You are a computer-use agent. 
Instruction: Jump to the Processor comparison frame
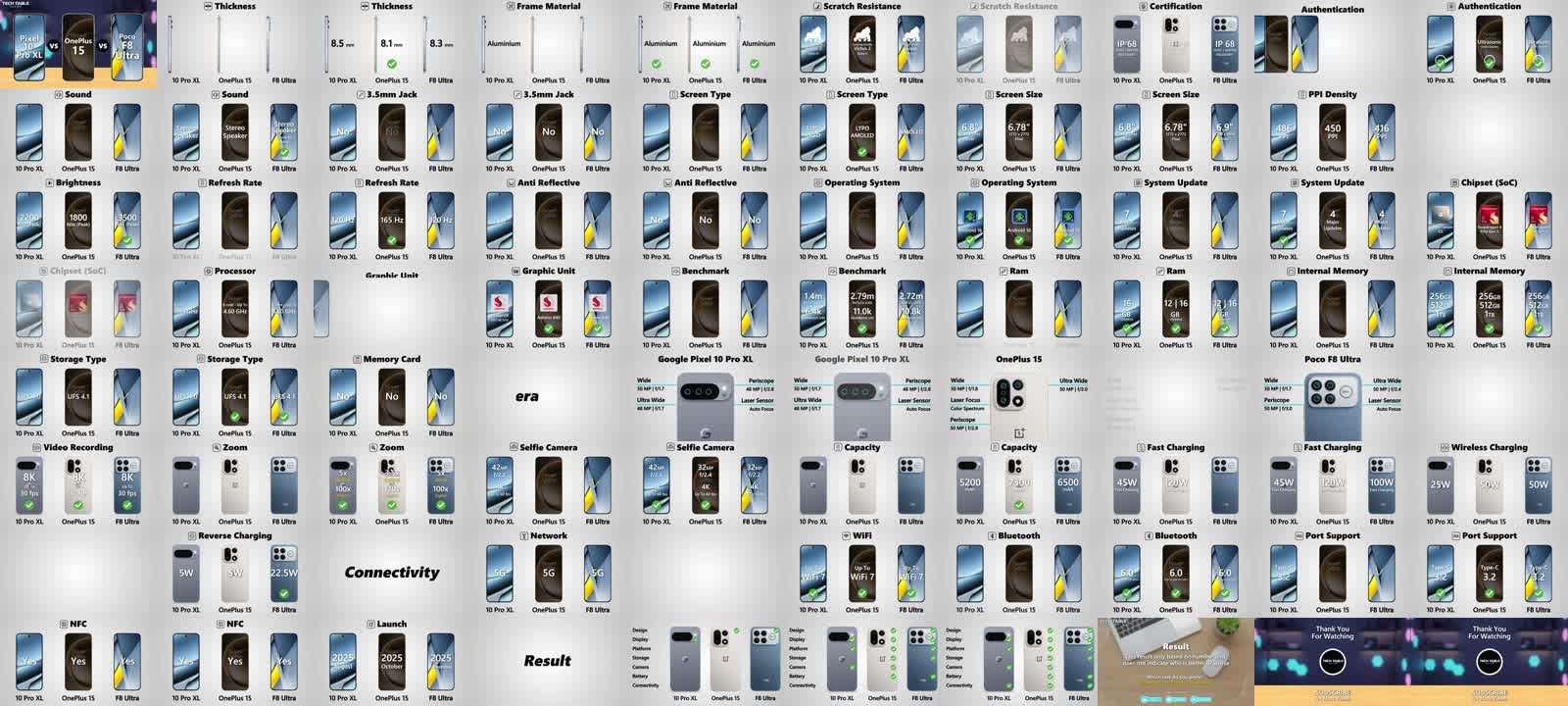[235, 309]
